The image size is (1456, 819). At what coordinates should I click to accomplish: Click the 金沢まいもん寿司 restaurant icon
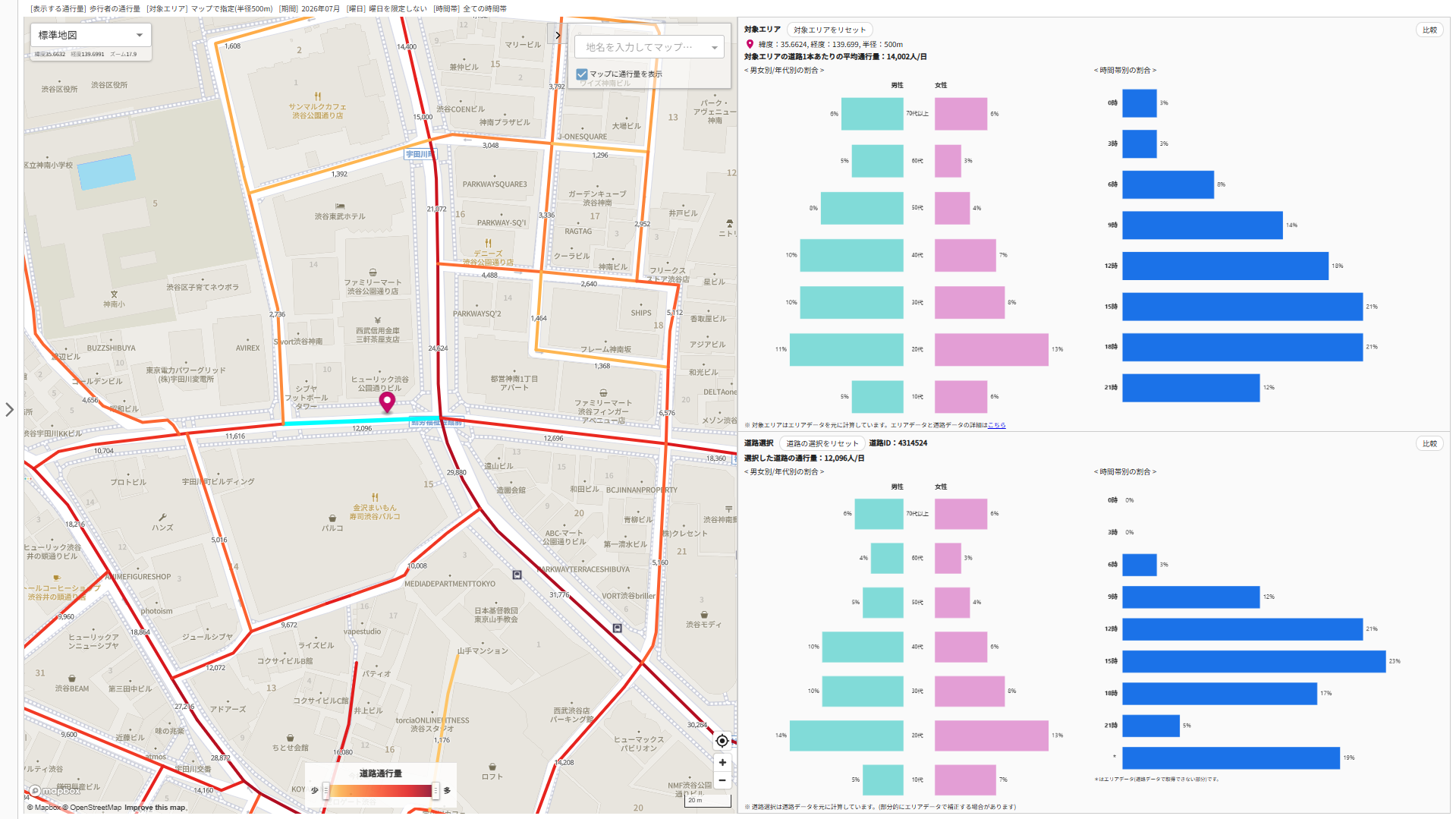tap(374, 498)
